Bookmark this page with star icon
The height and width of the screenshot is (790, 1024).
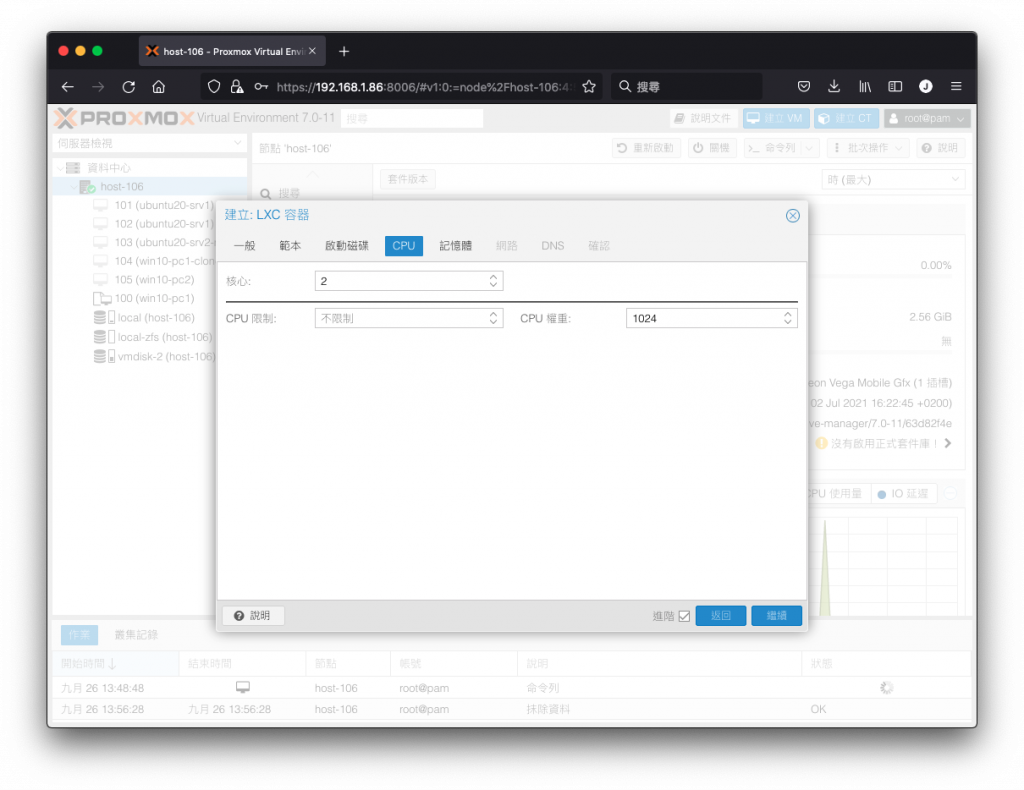click(x=589, y=87)
